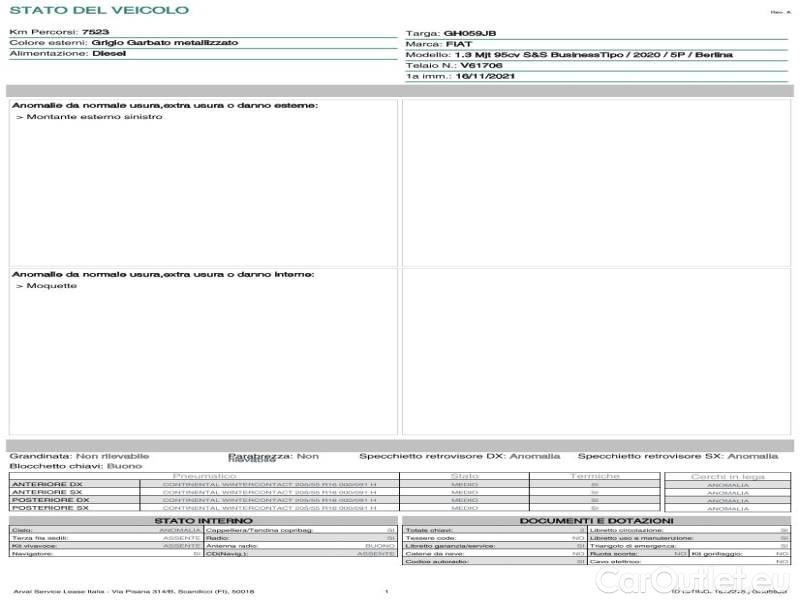The width and height of the screenshot is (800, 600).
Task: Click the 'STATO DEL VEICOLO' heading
Action: click(99, 10)
